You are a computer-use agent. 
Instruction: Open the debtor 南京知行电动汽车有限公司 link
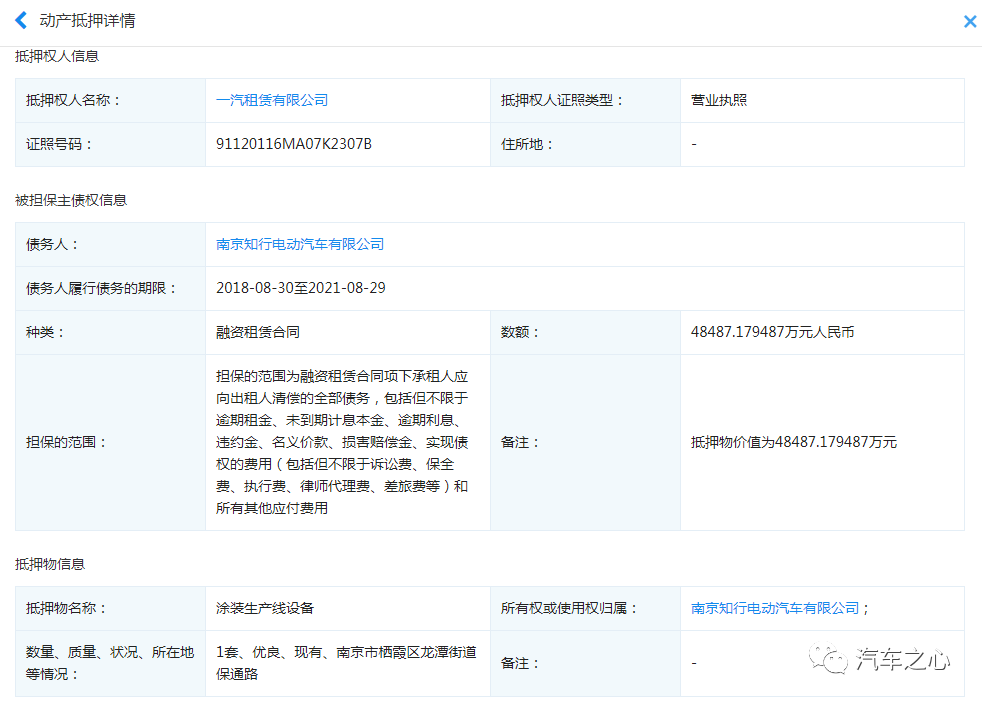tap(300, 244)
